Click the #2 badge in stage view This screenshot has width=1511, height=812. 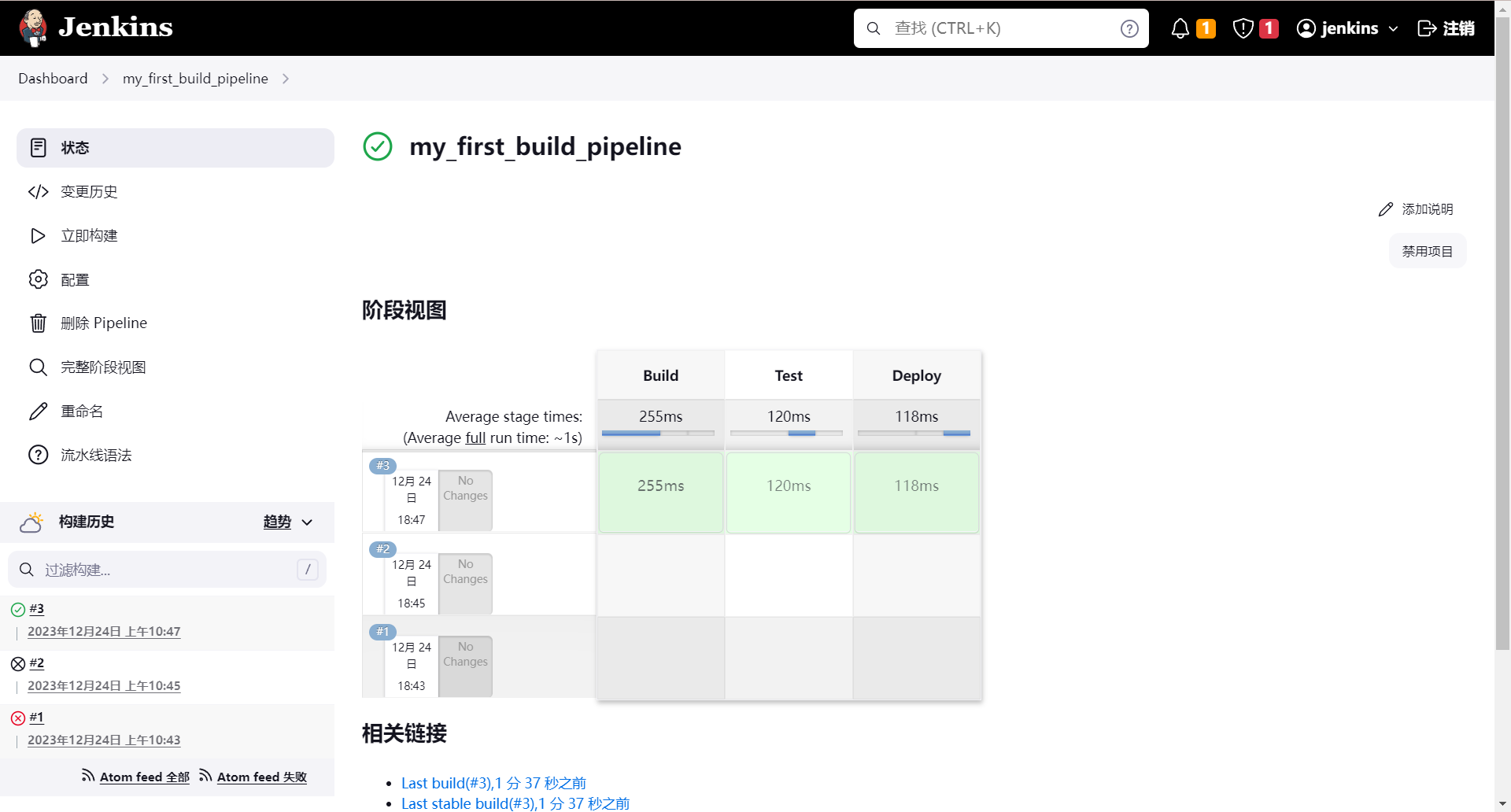(x=382, y=549)
